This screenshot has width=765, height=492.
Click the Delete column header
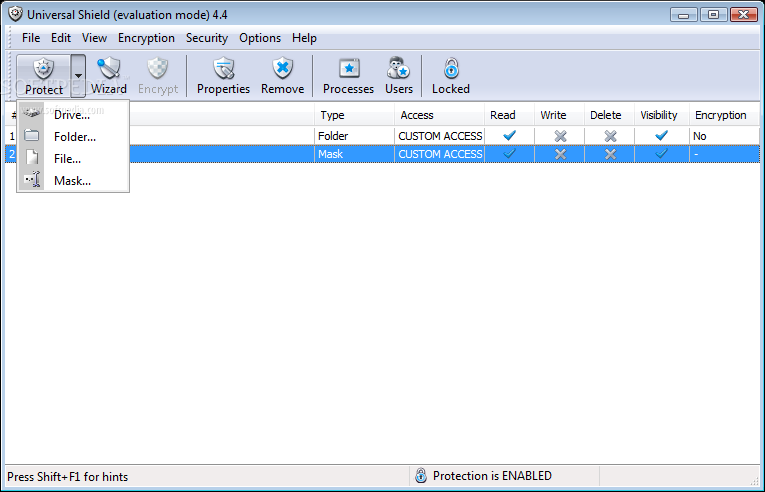609,115
